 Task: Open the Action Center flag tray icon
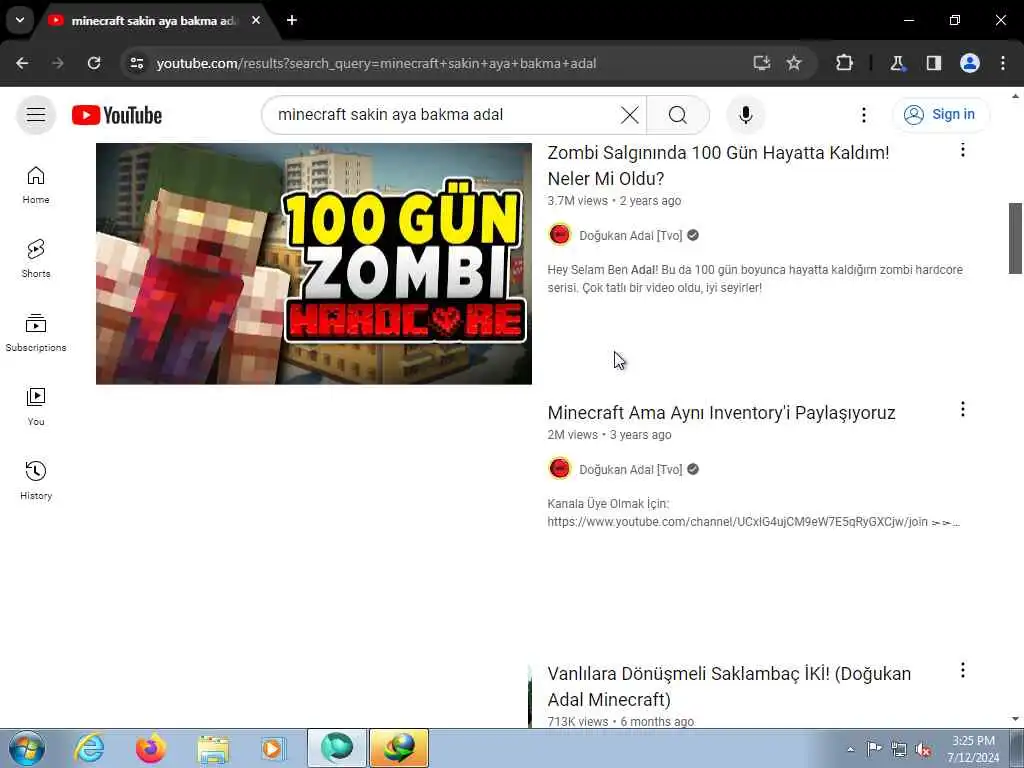coord(874,748)
